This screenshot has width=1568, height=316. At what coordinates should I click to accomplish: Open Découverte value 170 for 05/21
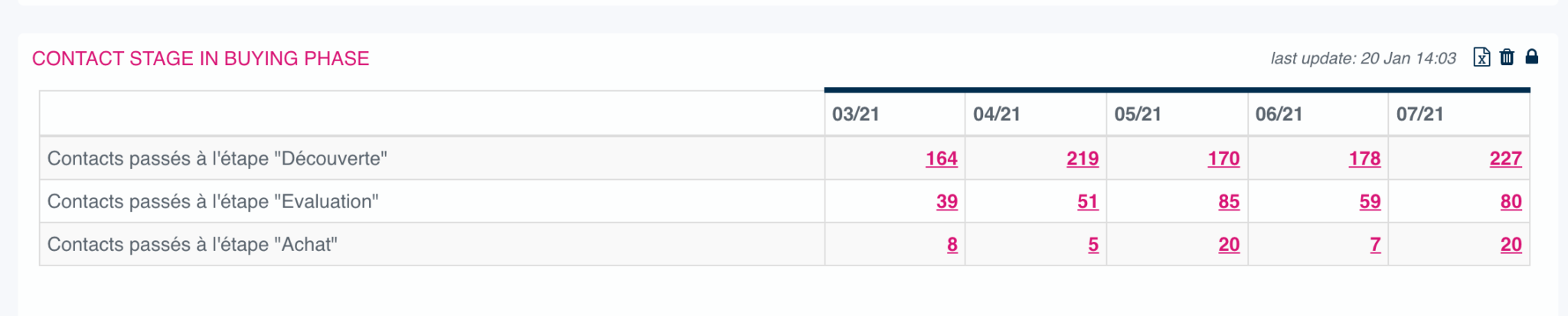click(x=1223, y=158)
